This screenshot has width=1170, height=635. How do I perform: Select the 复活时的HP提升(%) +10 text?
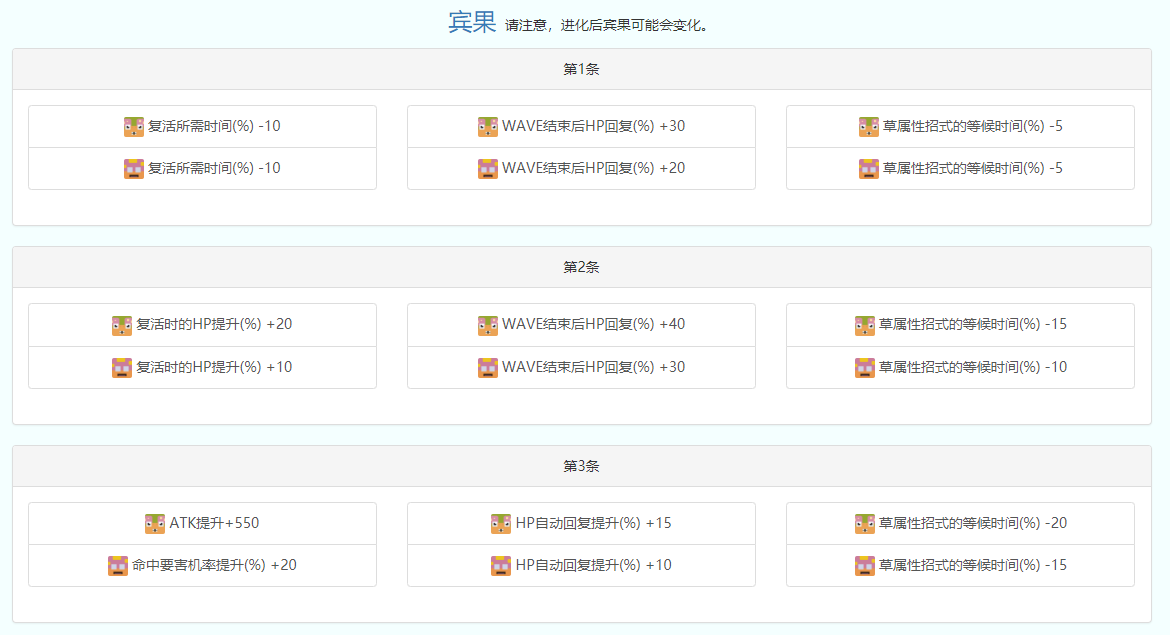click(x=214, y=367)
